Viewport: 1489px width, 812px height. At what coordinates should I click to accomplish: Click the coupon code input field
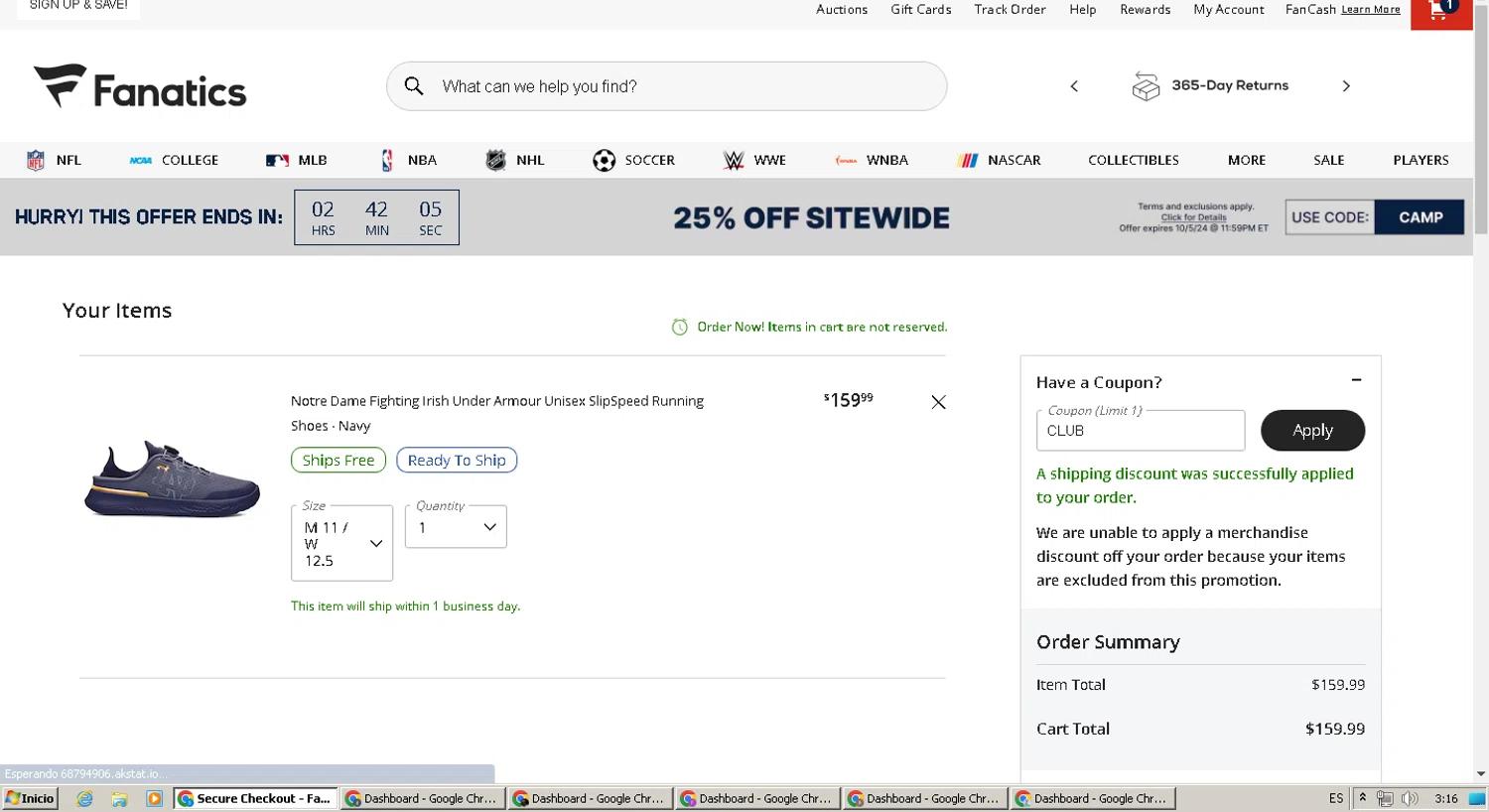coord(1141,431)
